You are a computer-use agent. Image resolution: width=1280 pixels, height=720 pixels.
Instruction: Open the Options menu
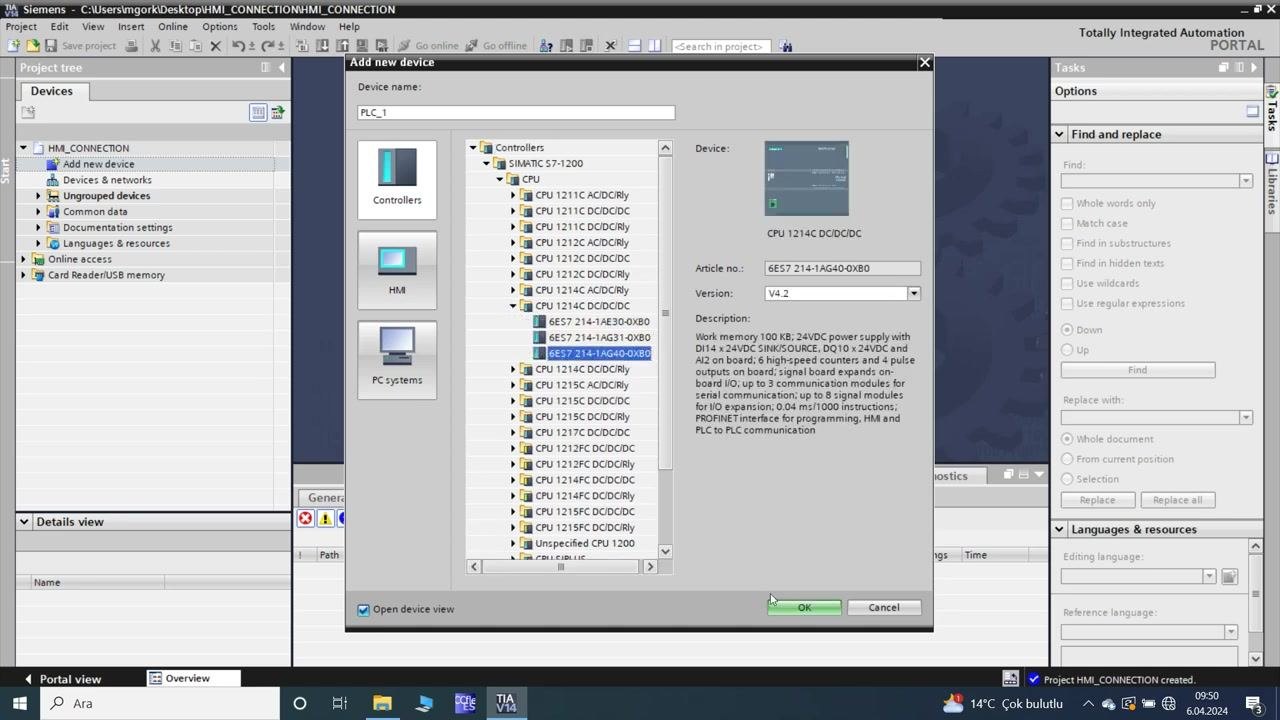[x=219, y=27]
